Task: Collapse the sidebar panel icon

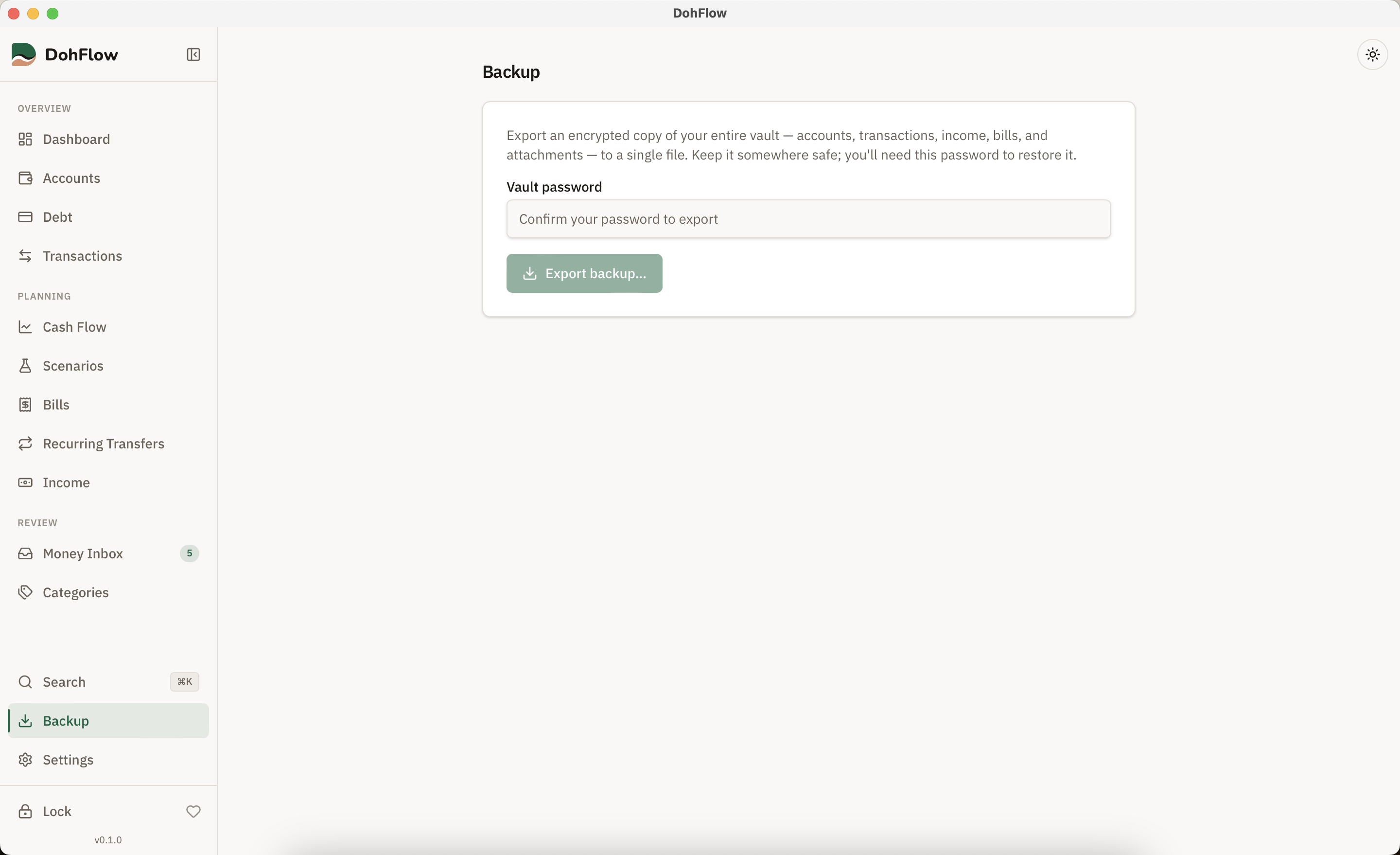Action: [193, 54]
